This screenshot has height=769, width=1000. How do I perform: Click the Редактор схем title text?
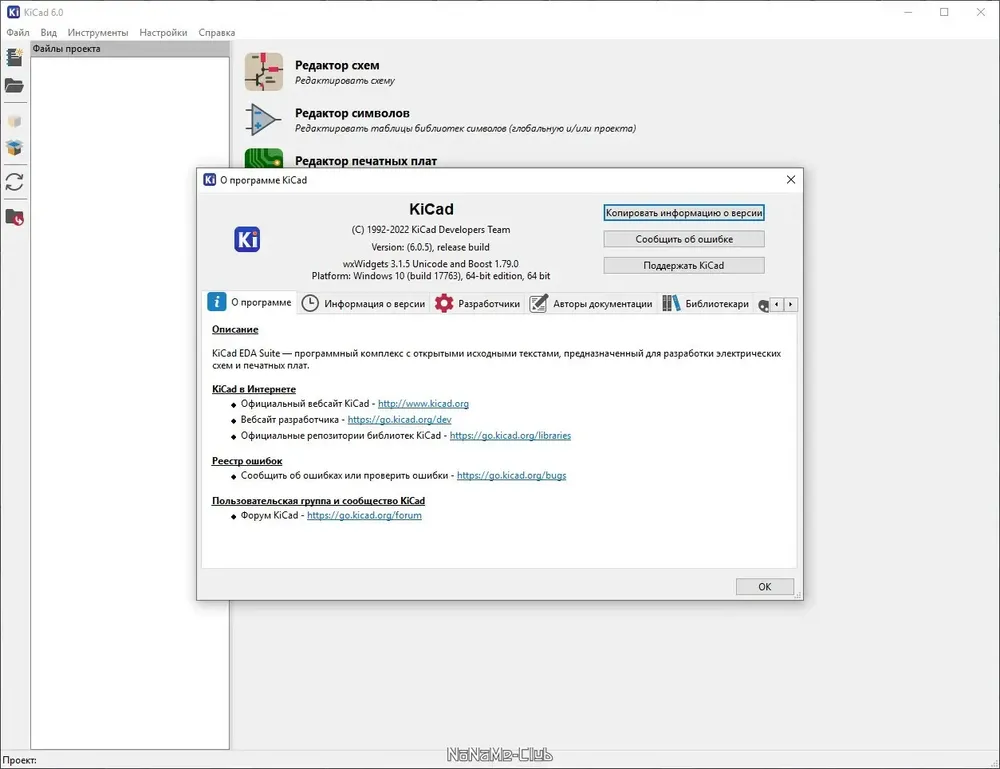[337, 65]
